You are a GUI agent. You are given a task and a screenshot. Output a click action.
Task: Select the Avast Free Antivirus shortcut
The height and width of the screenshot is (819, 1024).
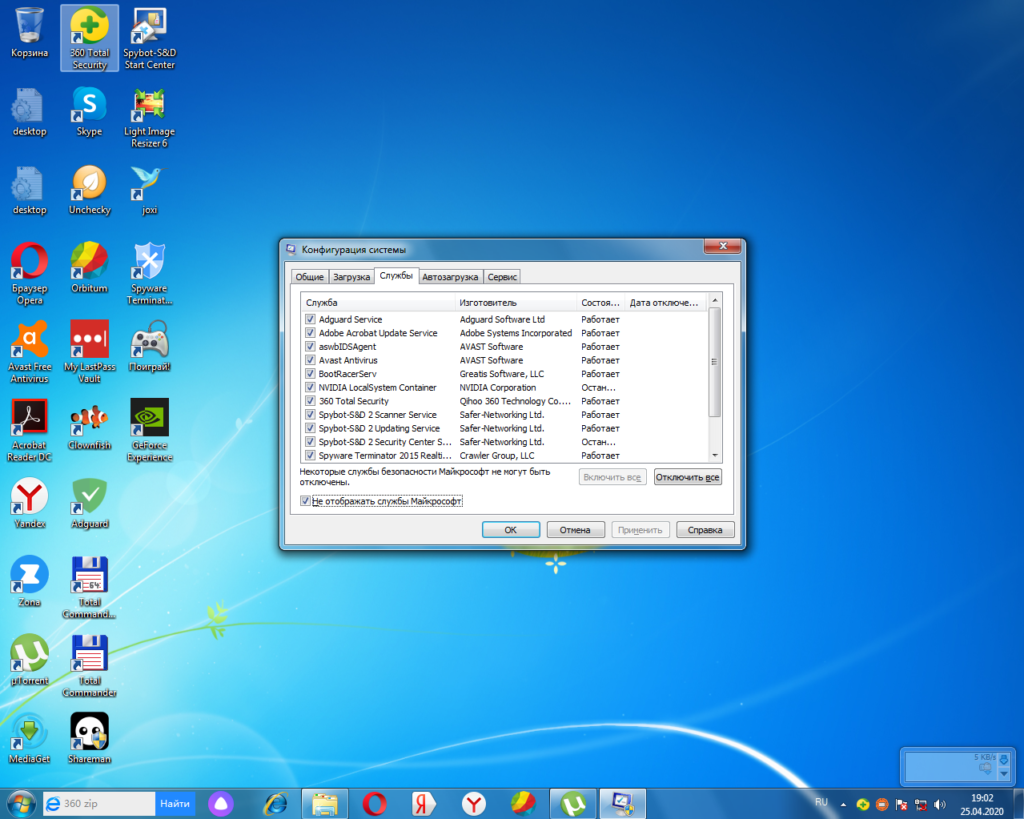tap(29, 351)
